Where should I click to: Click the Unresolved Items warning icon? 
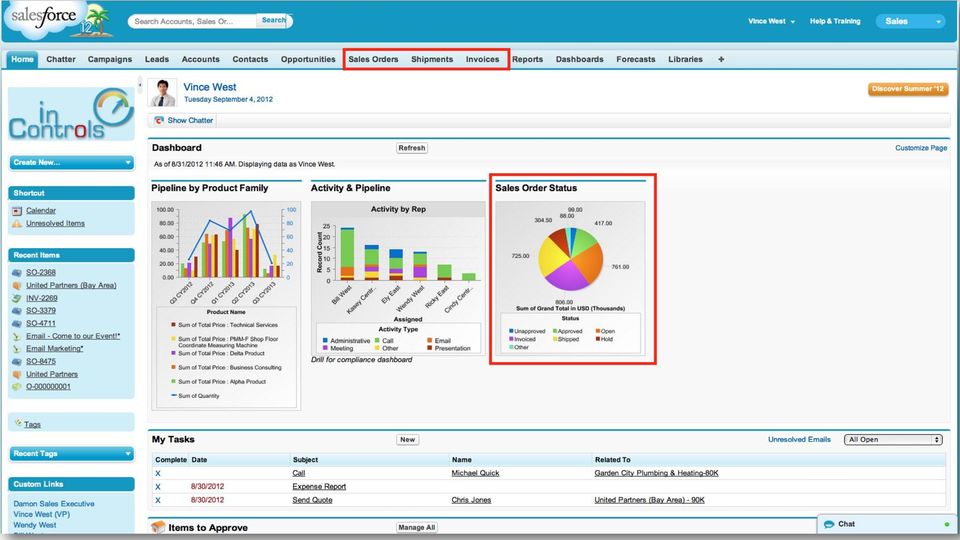click(x=17, y=223)
